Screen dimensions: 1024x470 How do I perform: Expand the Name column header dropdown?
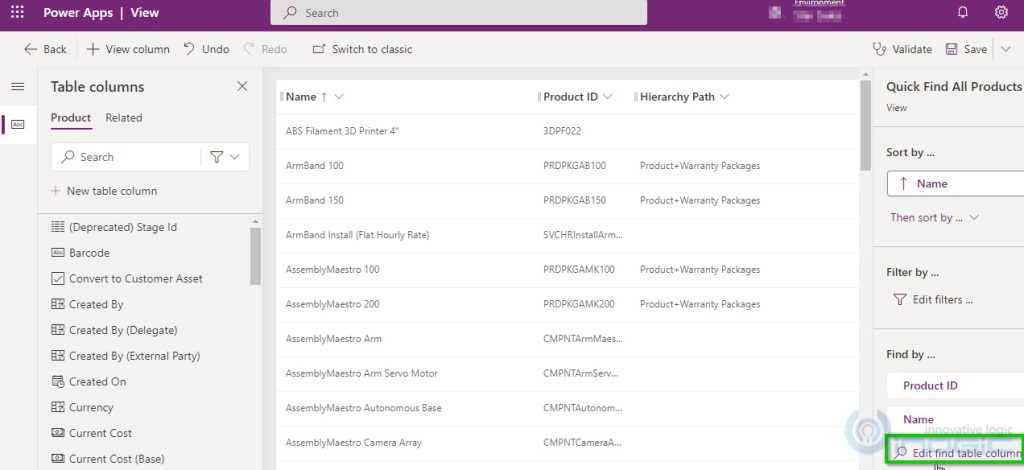[x=339, y=97]
